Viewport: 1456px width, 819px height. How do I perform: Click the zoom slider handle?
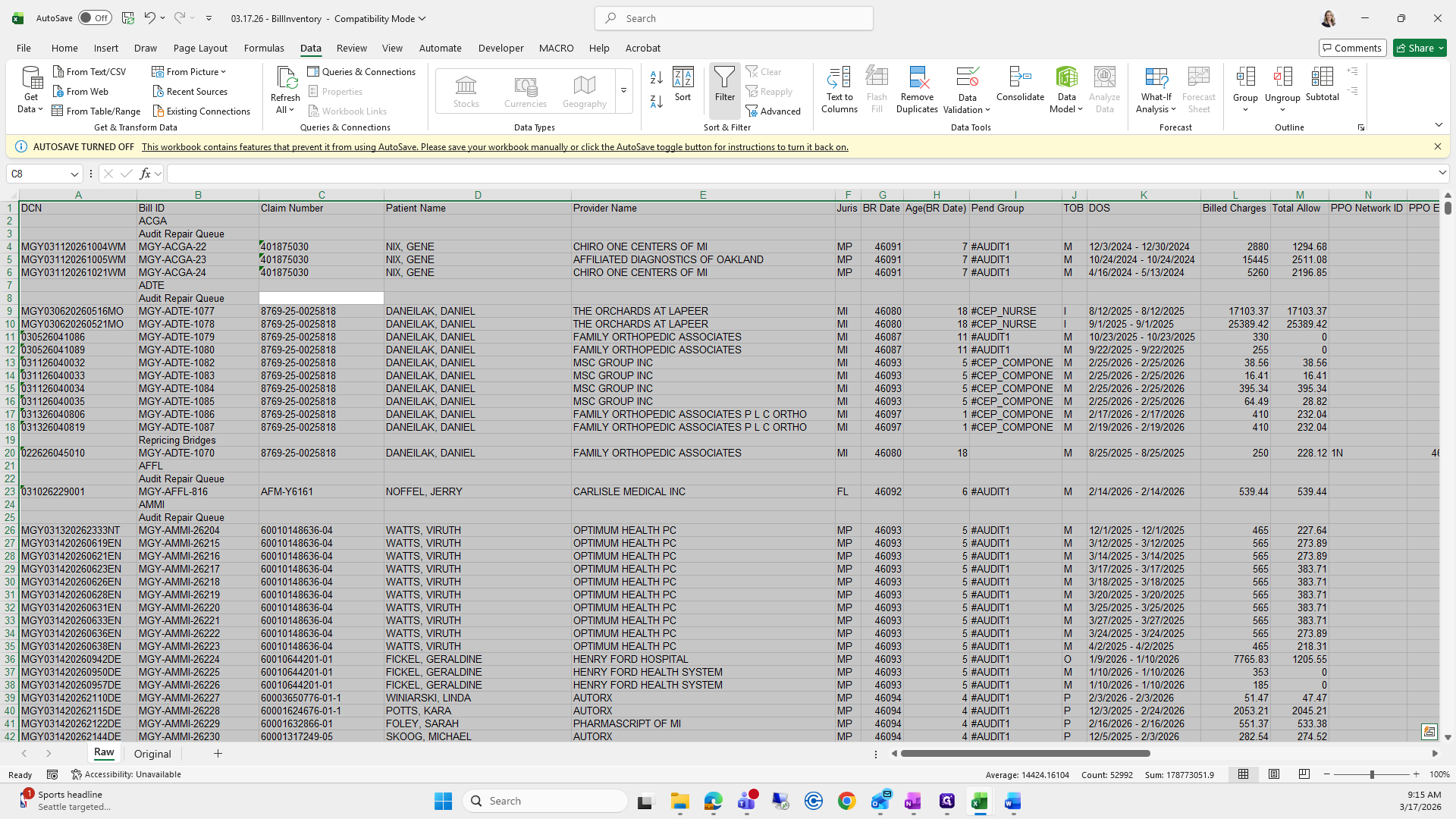pyautogui.click(x=1371, y=774)
